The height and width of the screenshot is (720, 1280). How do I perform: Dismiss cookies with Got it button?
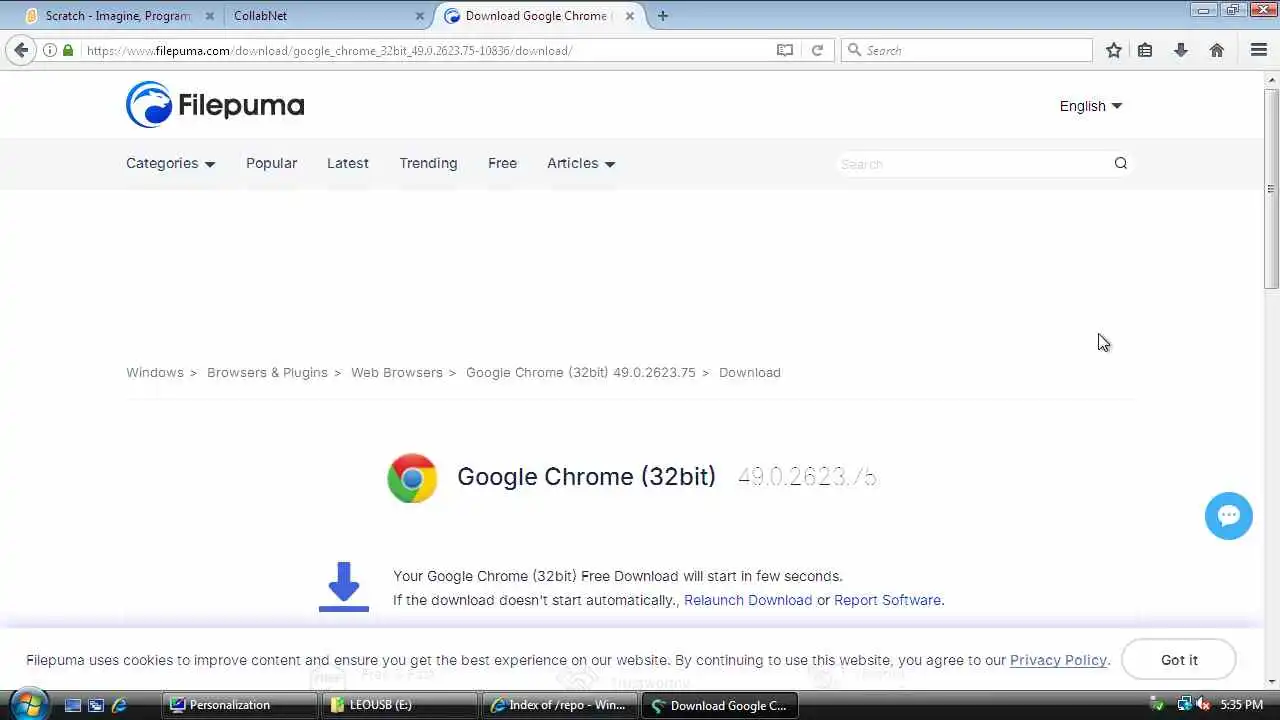click(1179, 660)
